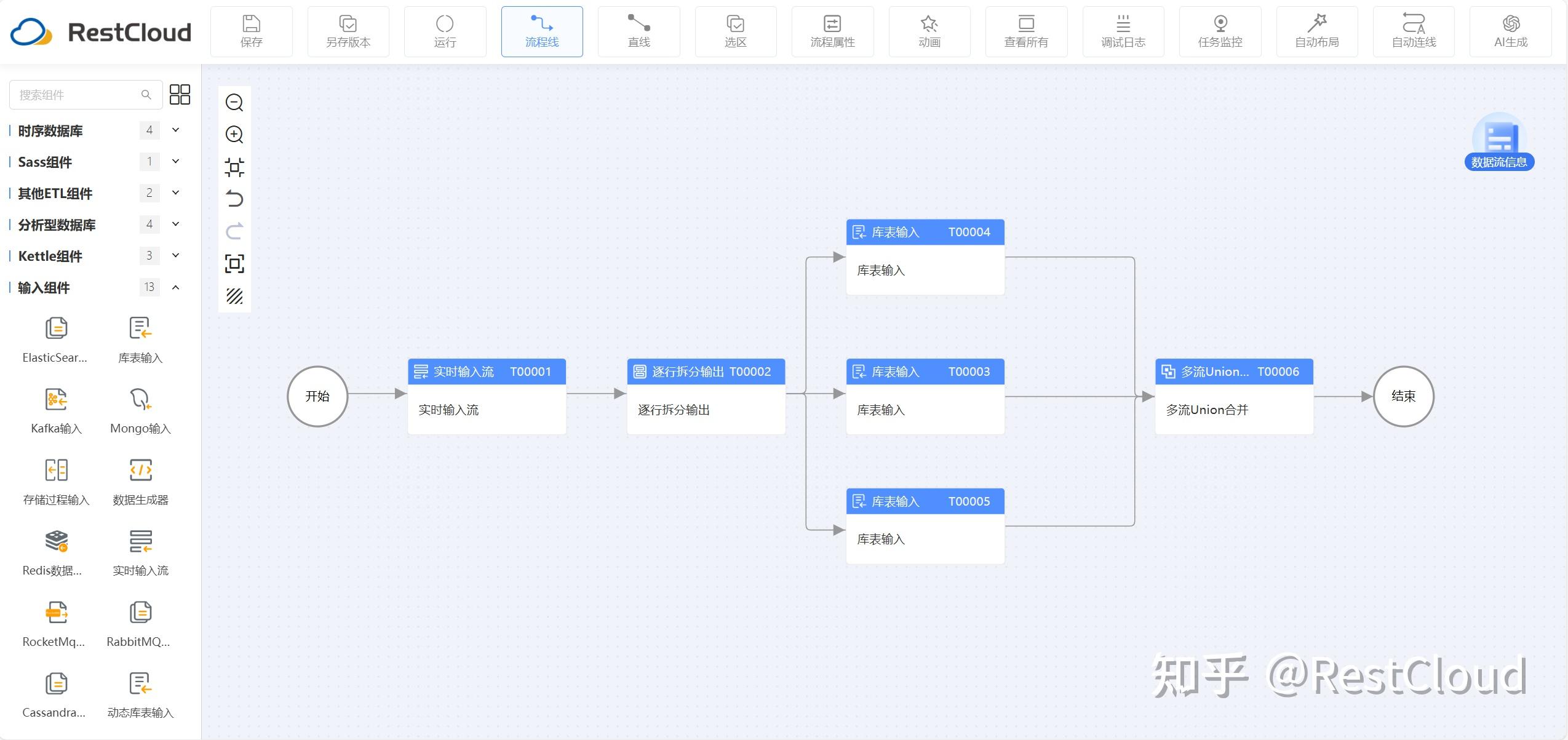Image resolution: width=1568 pixels, height=740 pixels.
Task: Select the 数据生成器 component icon
Action: click(140, 471)
